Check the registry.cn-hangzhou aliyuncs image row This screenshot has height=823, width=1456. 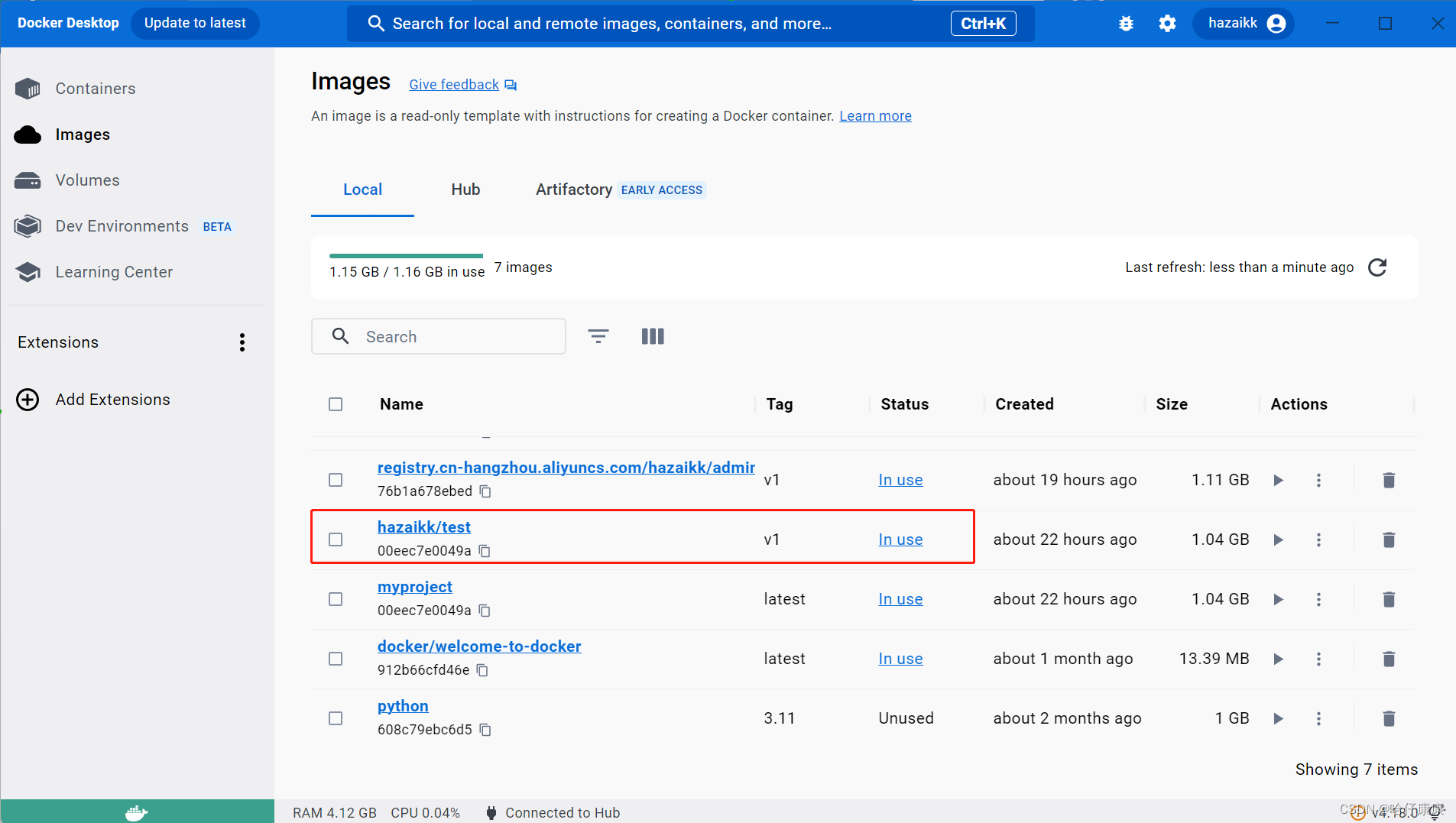(336, 480)
